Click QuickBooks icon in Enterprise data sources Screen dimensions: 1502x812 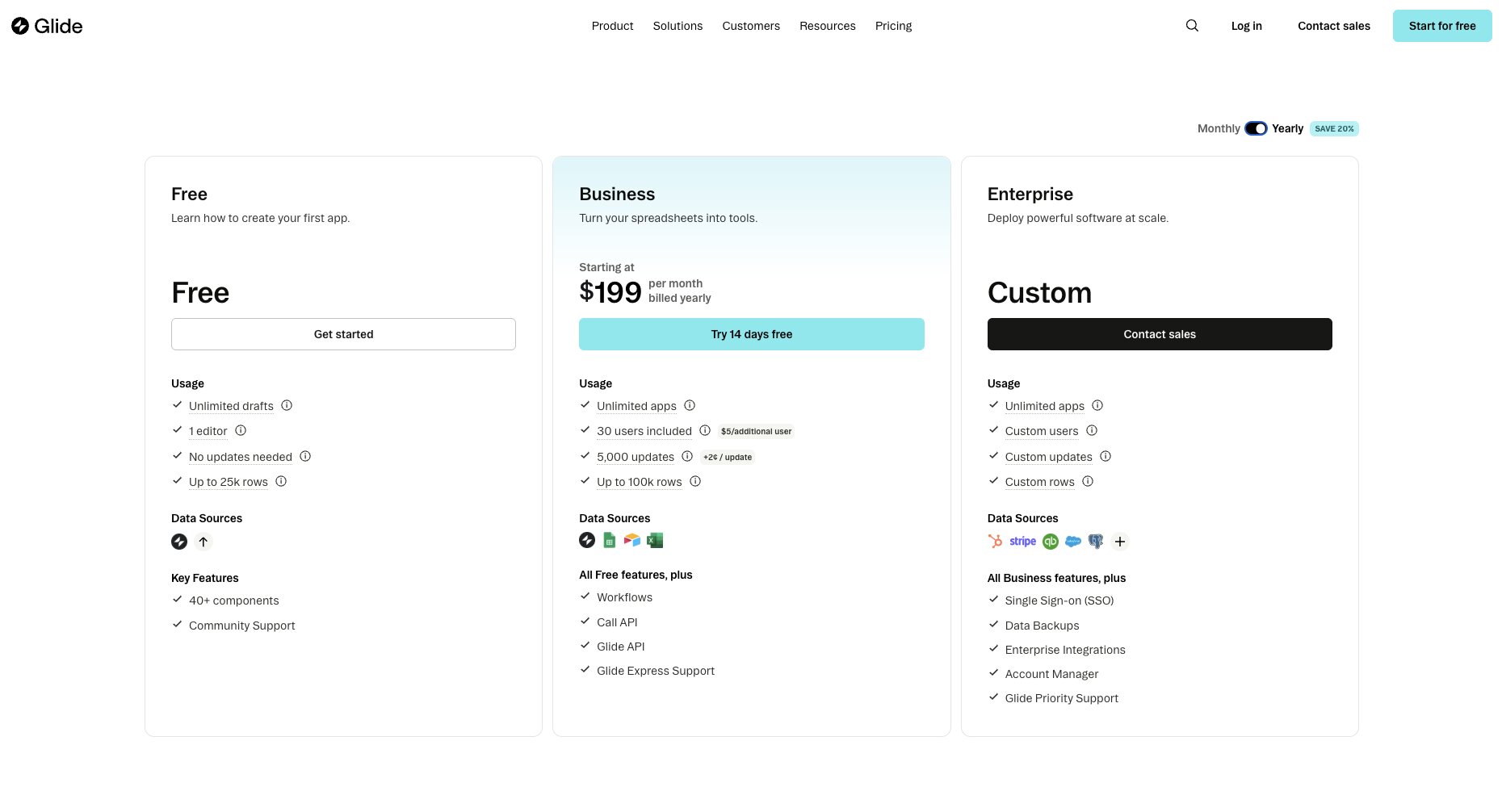pos(1051,542)
